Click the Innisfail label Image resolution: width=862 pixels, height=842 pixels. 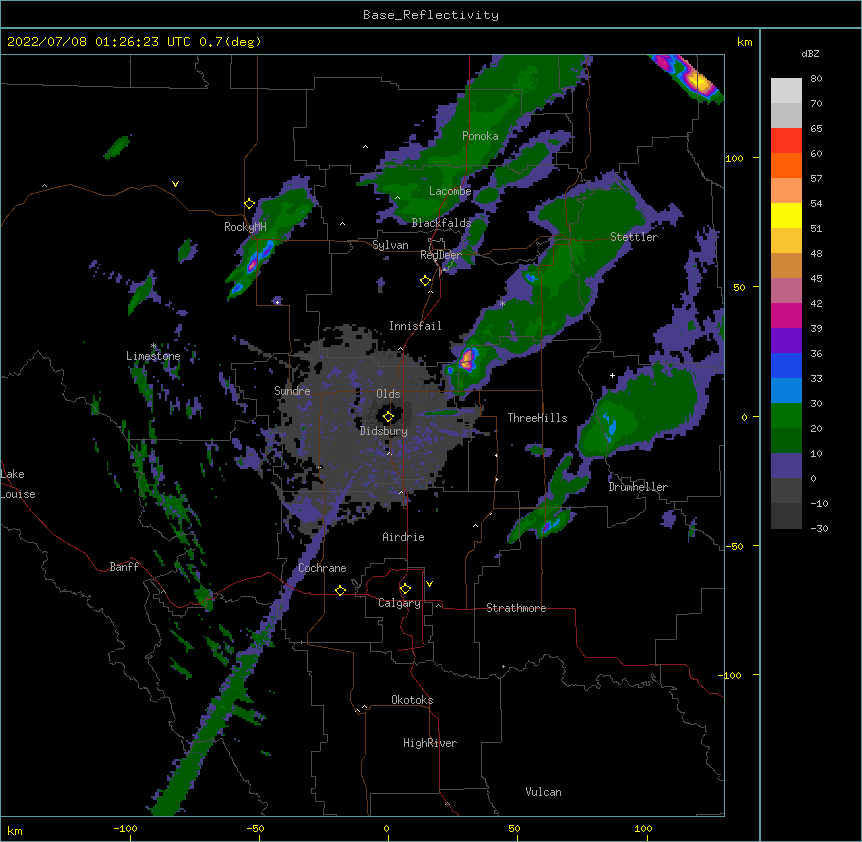pos(415,326)
